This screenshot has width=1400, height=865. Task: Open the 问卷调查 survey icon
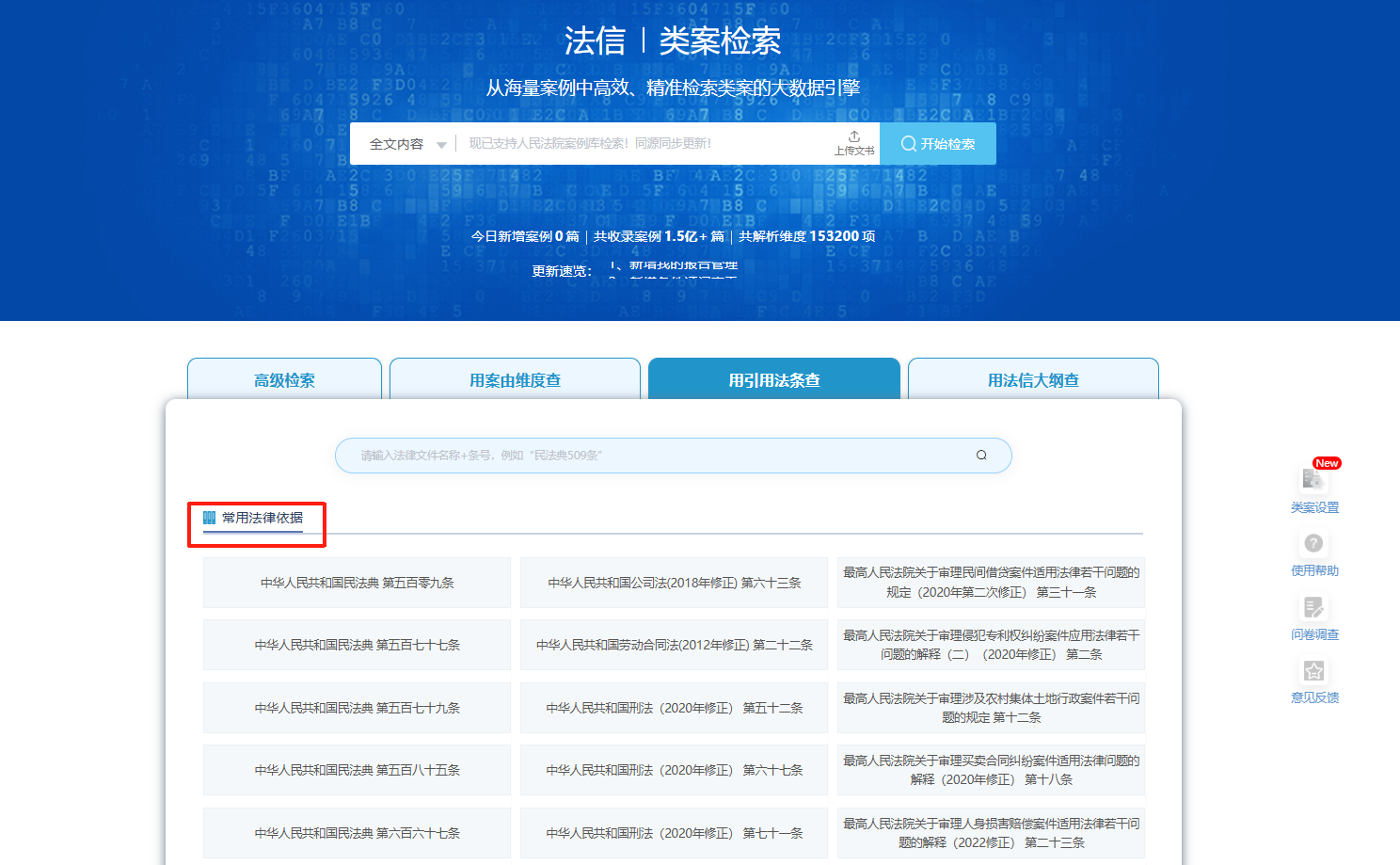[x=1314, y=607]
